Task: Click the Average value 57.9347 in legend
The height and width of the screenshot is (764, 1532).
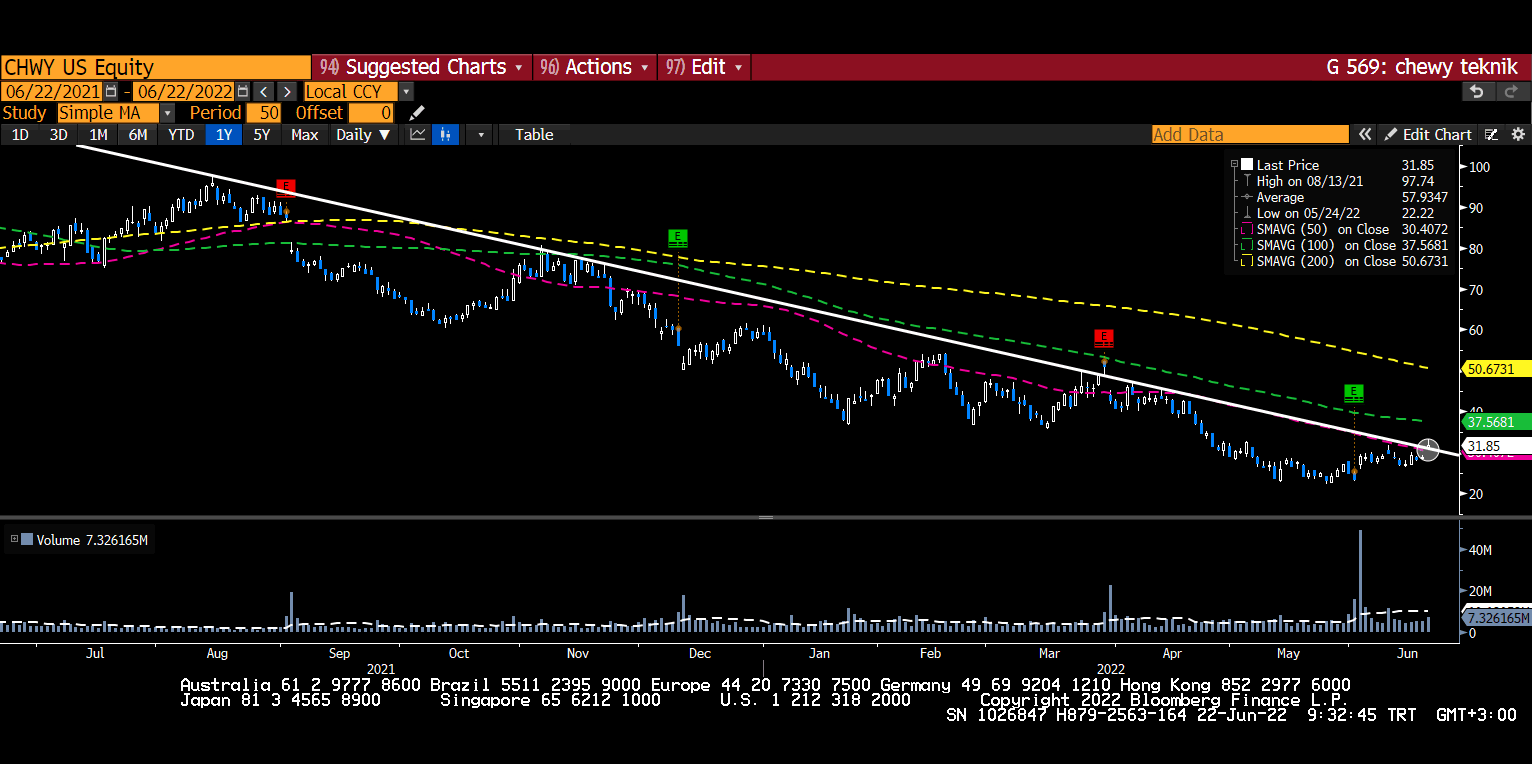Action: [x=1423, y=197]
